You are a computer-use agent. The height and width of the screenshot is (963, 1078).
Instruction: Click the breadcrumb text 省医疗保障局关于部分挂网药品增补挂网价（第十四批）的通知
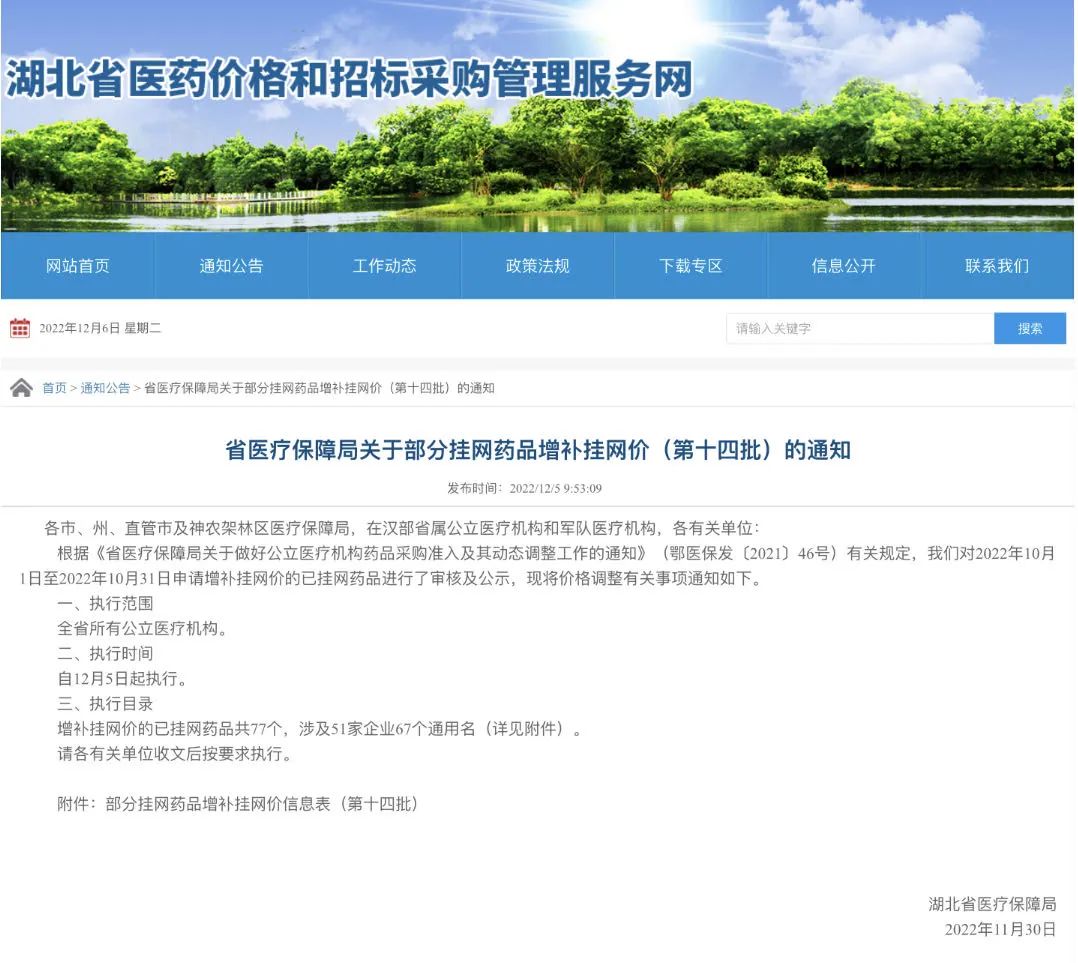tap(319, 388)
